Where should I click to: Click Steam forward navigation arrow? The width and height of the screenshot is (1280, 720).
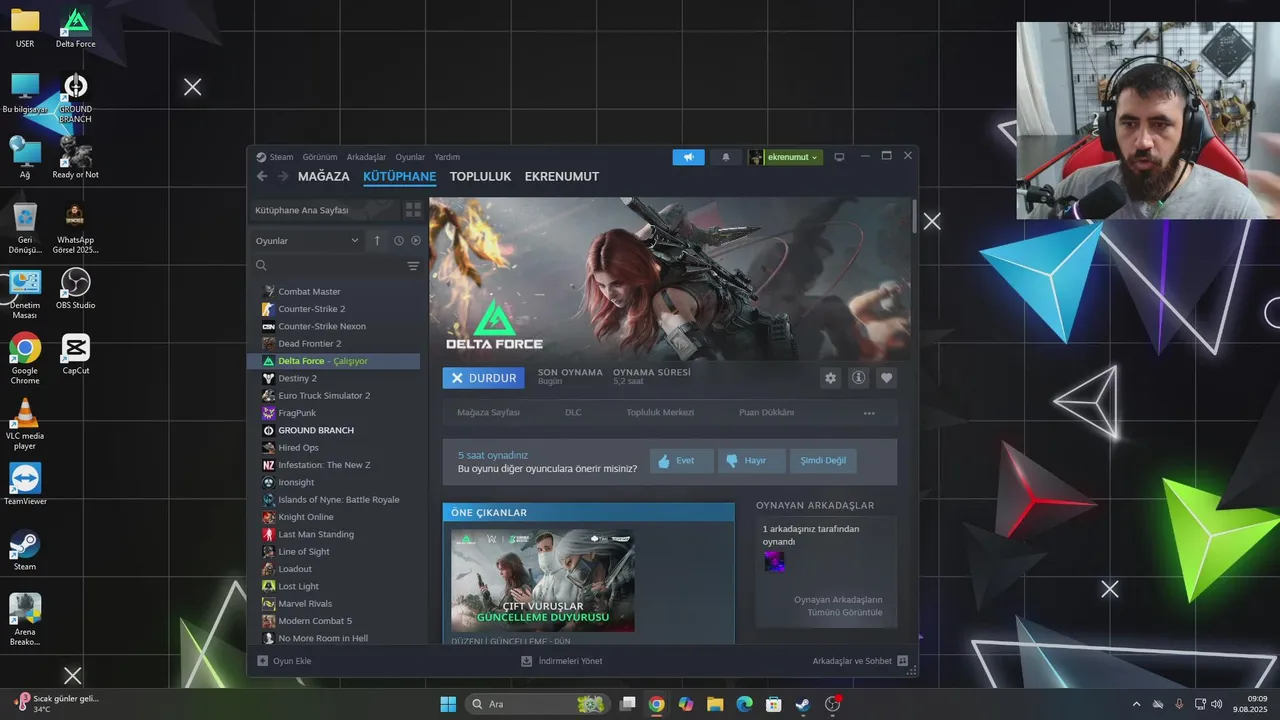[283, 176]
